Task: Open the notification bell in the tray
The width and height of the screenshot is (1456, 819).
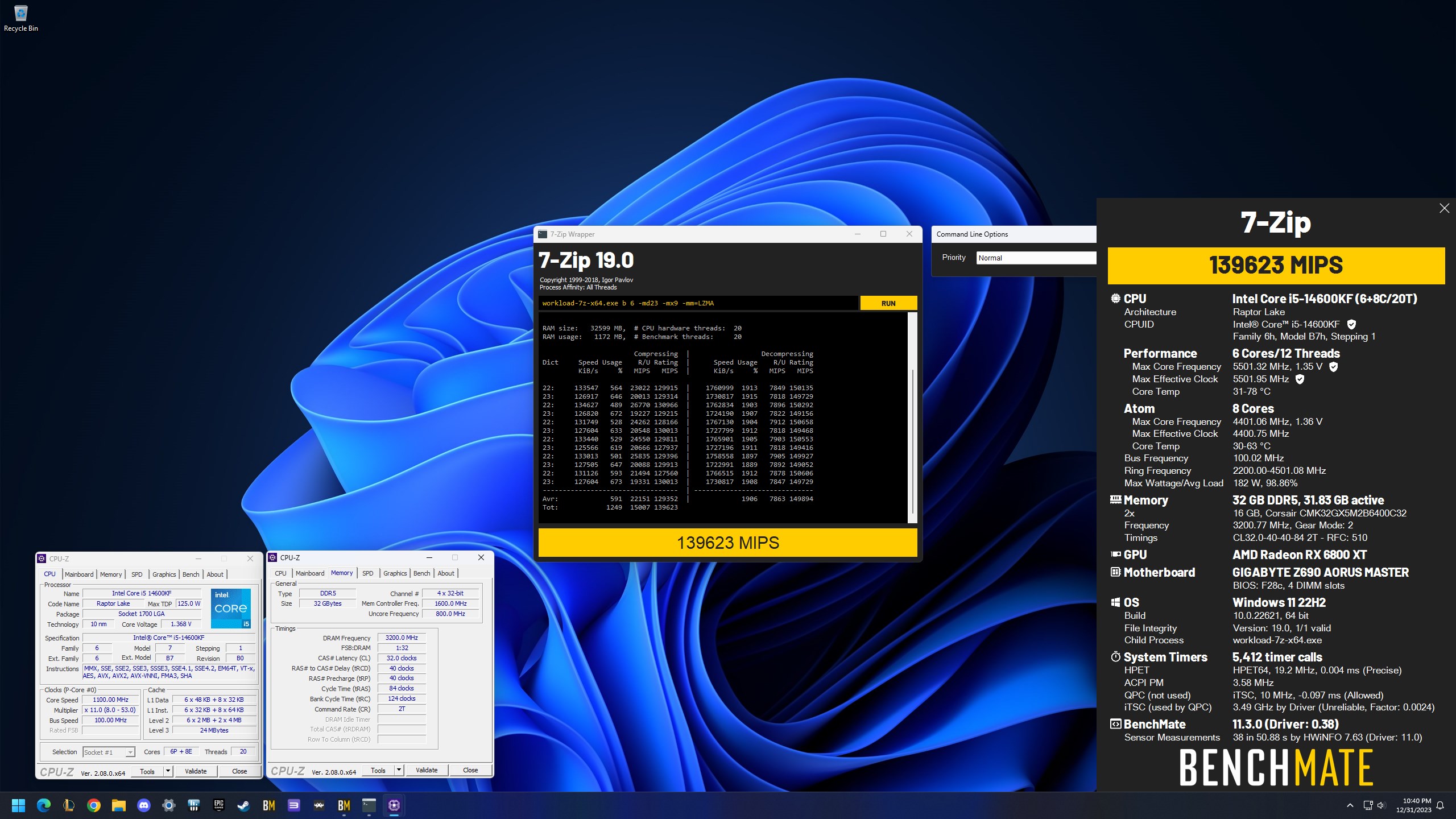Action: (1441, 805)
